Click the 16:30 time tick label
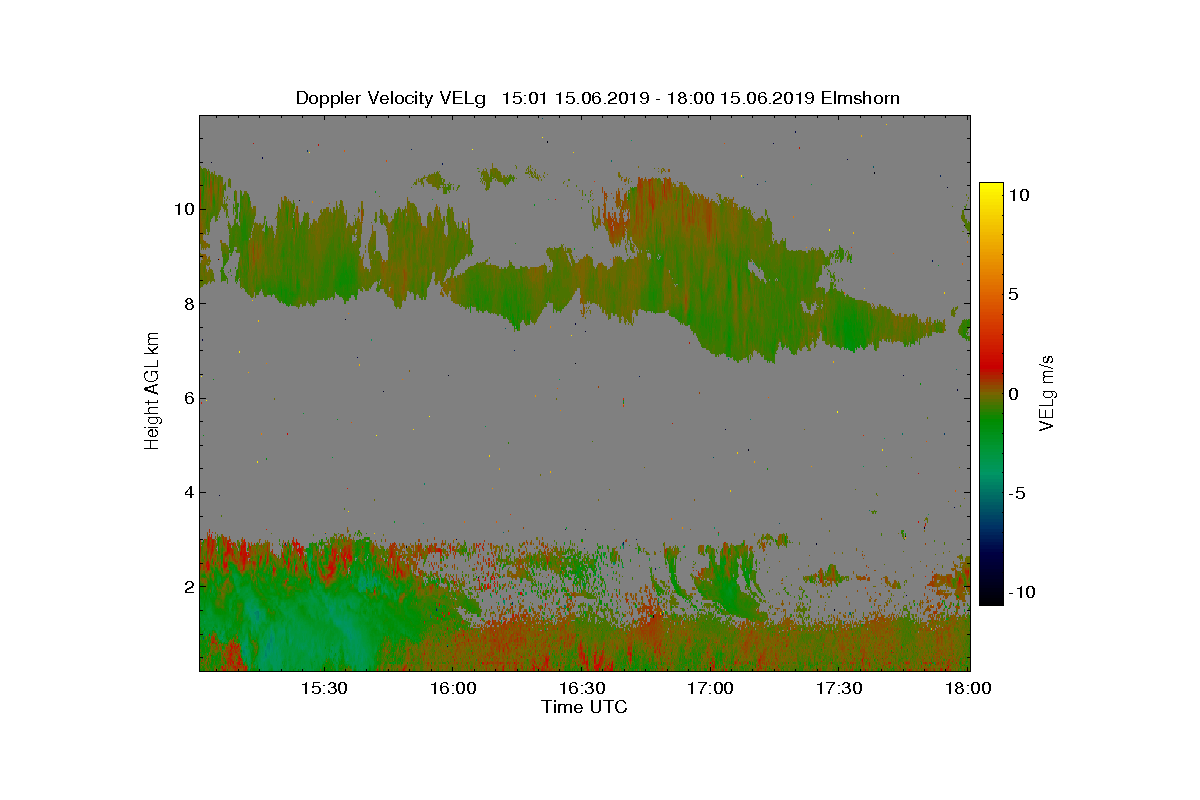The image size is (1200, 800). coord(582,688)
